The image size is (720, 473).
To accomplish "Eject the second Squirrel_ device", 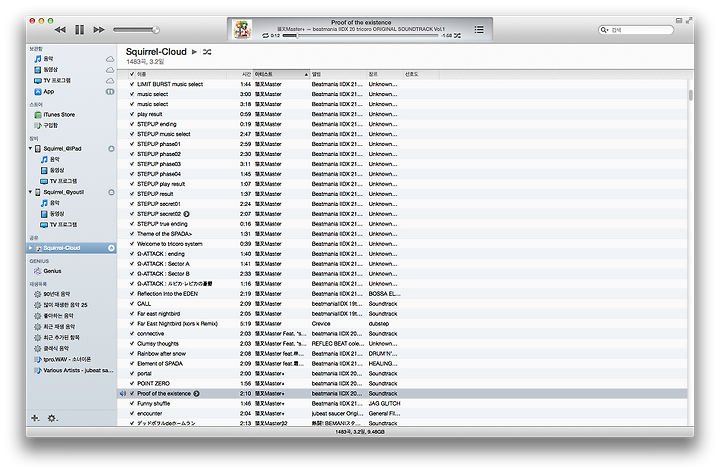I will (111, 192).
